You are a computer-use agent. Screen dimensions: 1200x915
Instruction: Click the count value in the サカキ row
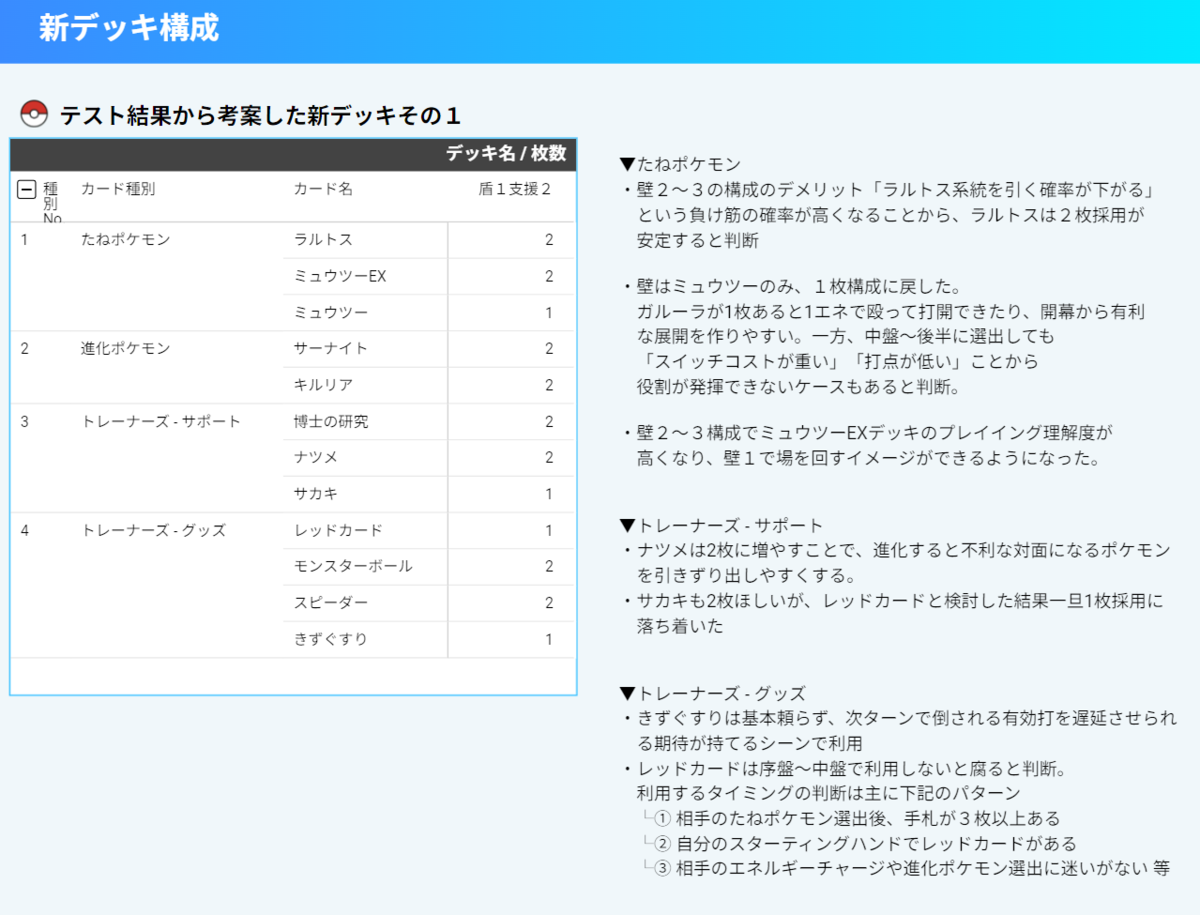(549, 494)
